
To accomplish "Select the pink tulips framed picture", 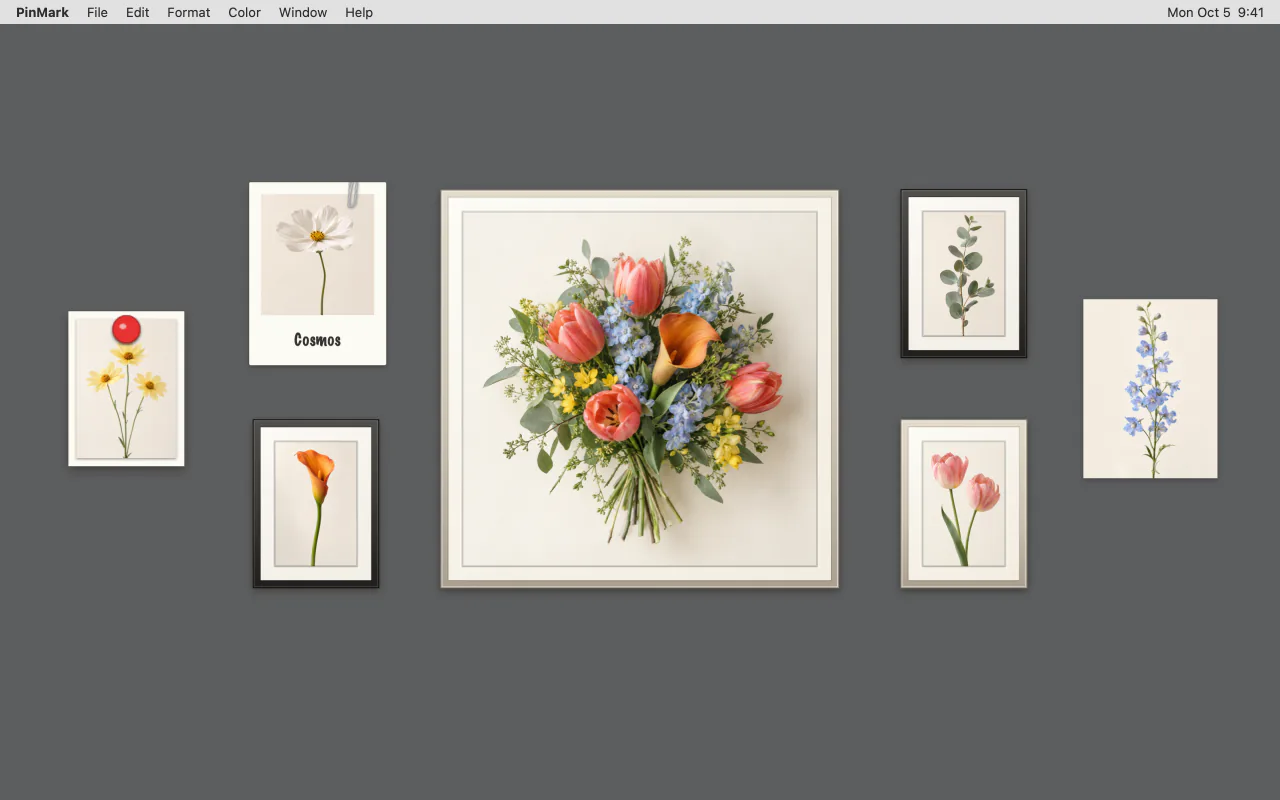I will tap(964, 503).
